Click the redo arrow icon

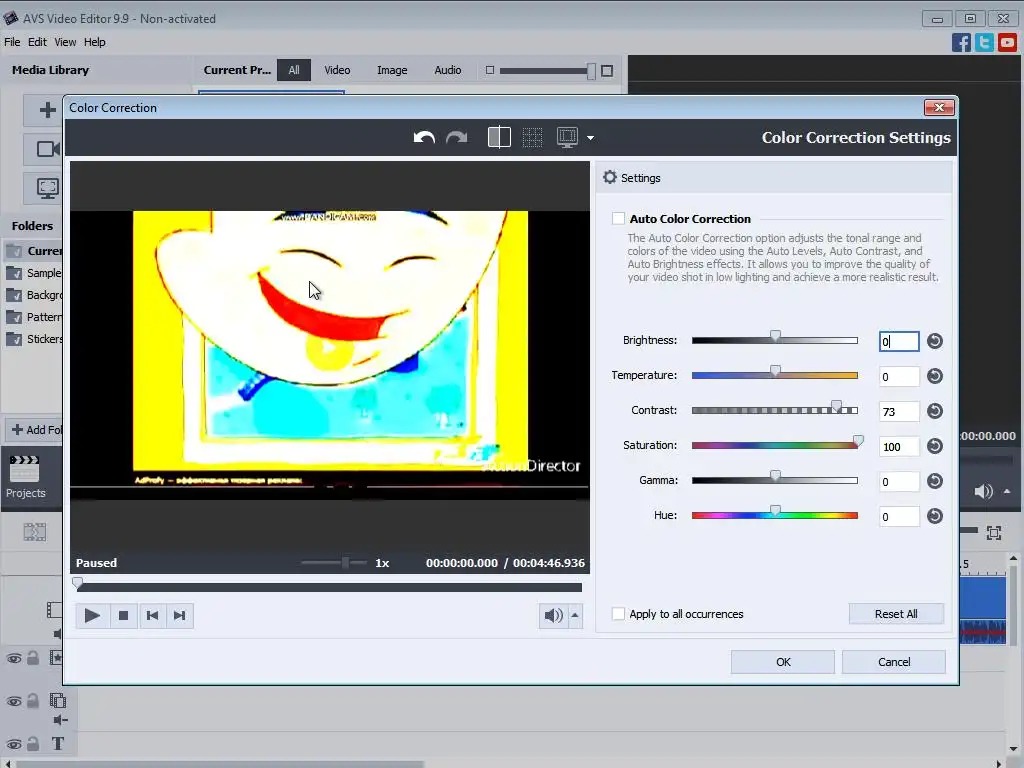point(456,138)
